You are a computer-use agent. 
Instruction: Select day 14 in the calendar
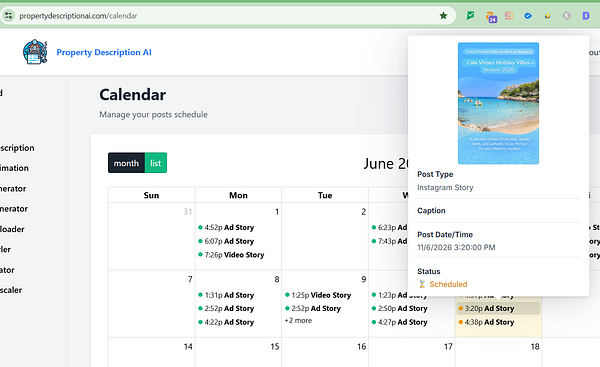point(188,347)
